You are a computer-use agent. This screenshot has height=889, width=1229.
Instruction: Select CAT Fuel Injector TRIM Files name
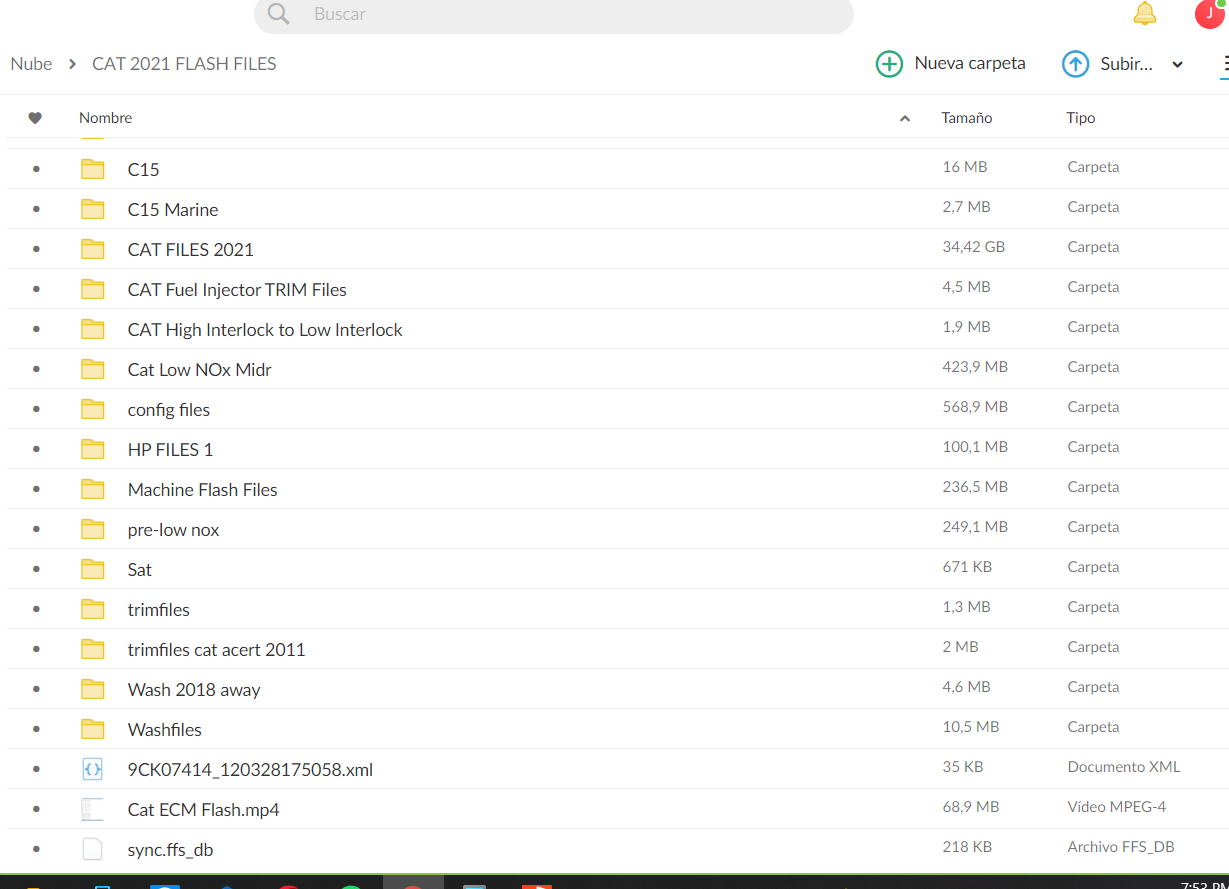coord(237,290)
